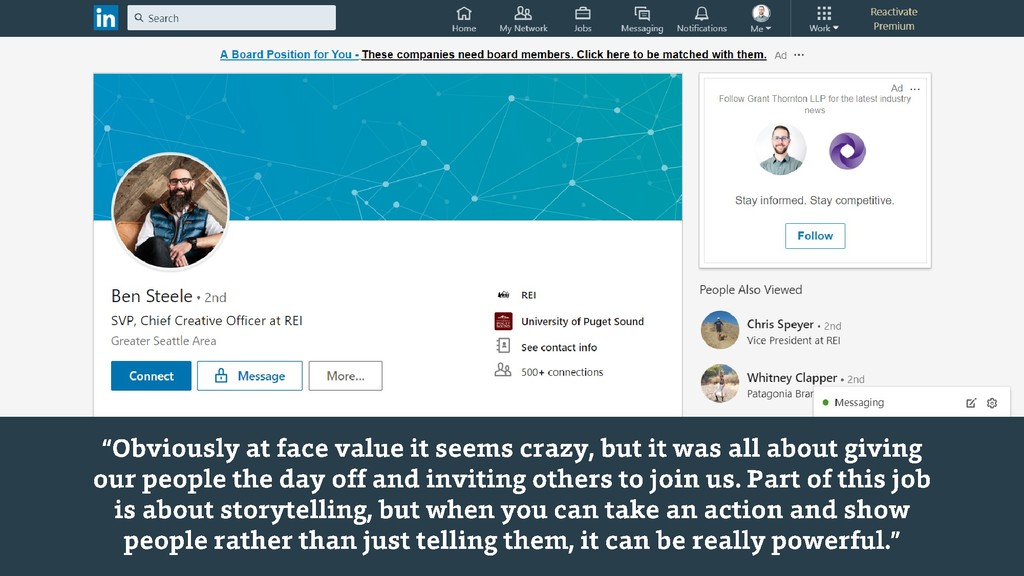Expand the Me profile menu
This screenshot has height=576, width=1024.
pyautogui.click(x=761, y=19)
